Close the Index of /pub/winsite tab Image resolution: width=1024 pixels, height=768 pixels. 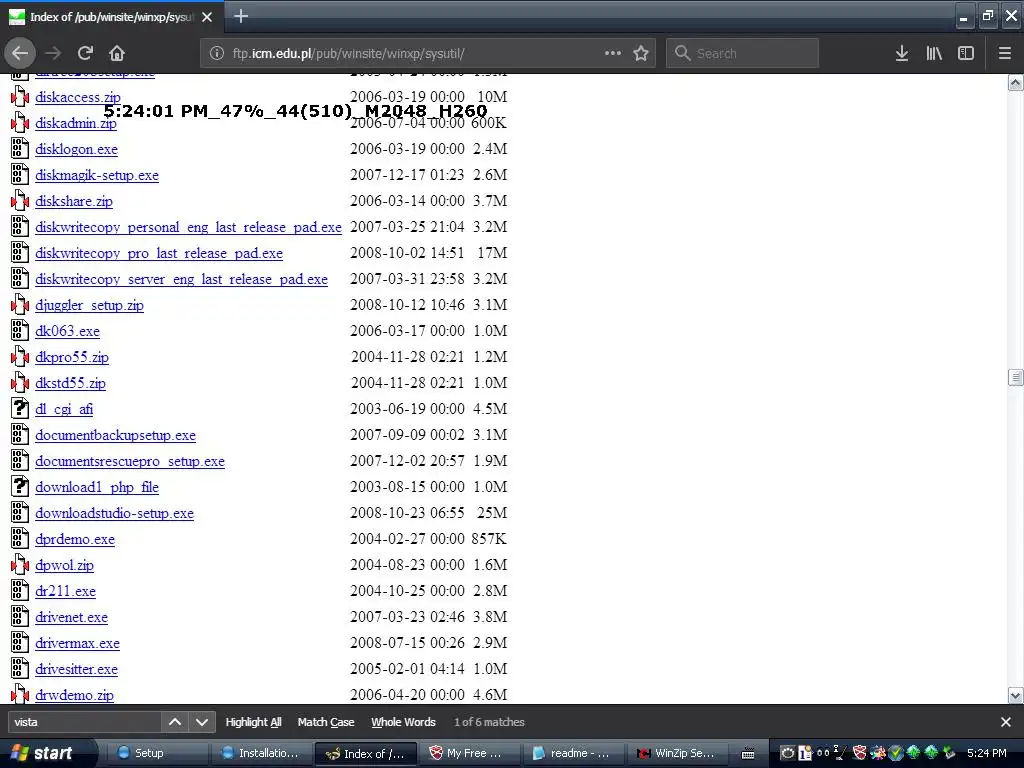(x=207, y=17)
